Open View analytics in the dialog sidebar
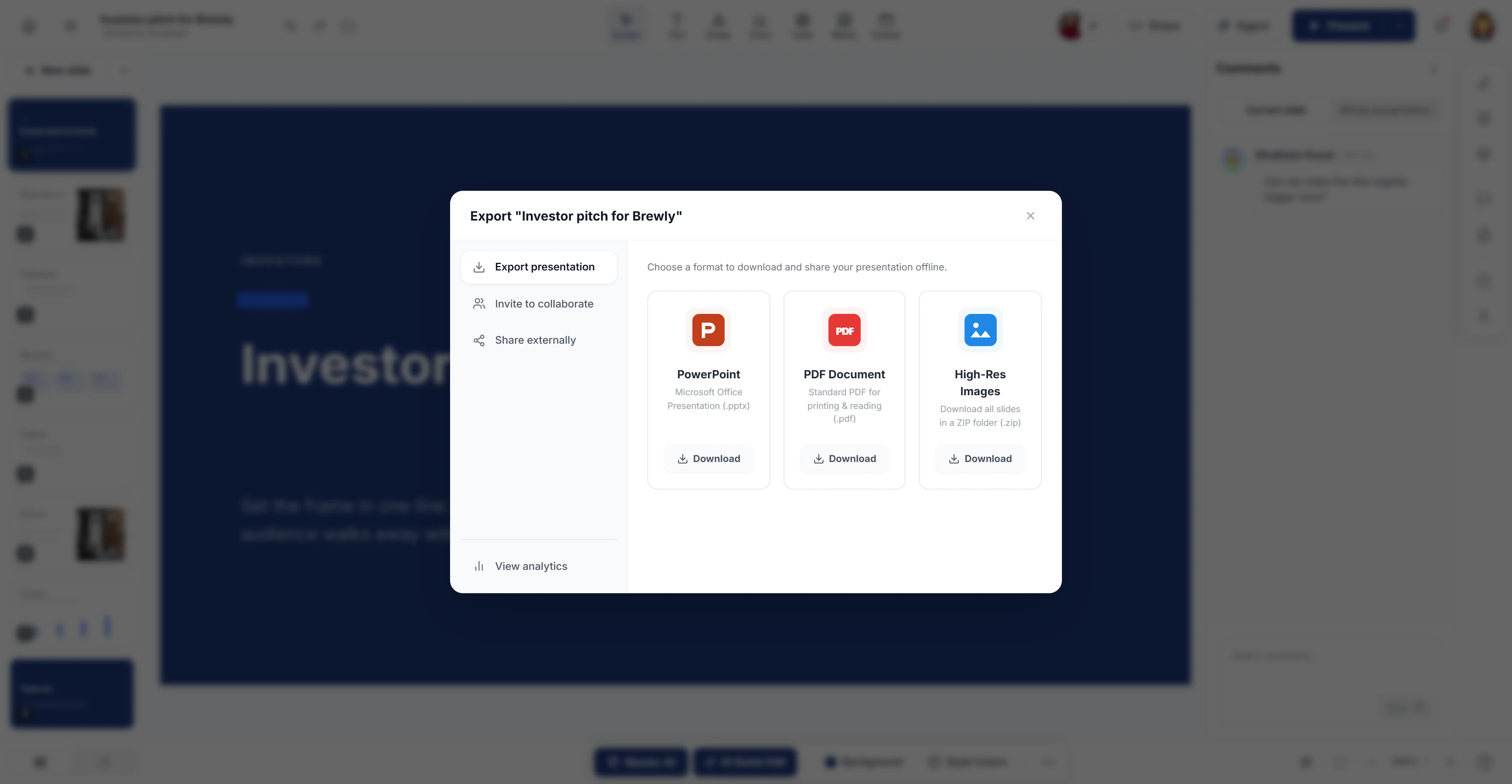 (x=539, y=566)
